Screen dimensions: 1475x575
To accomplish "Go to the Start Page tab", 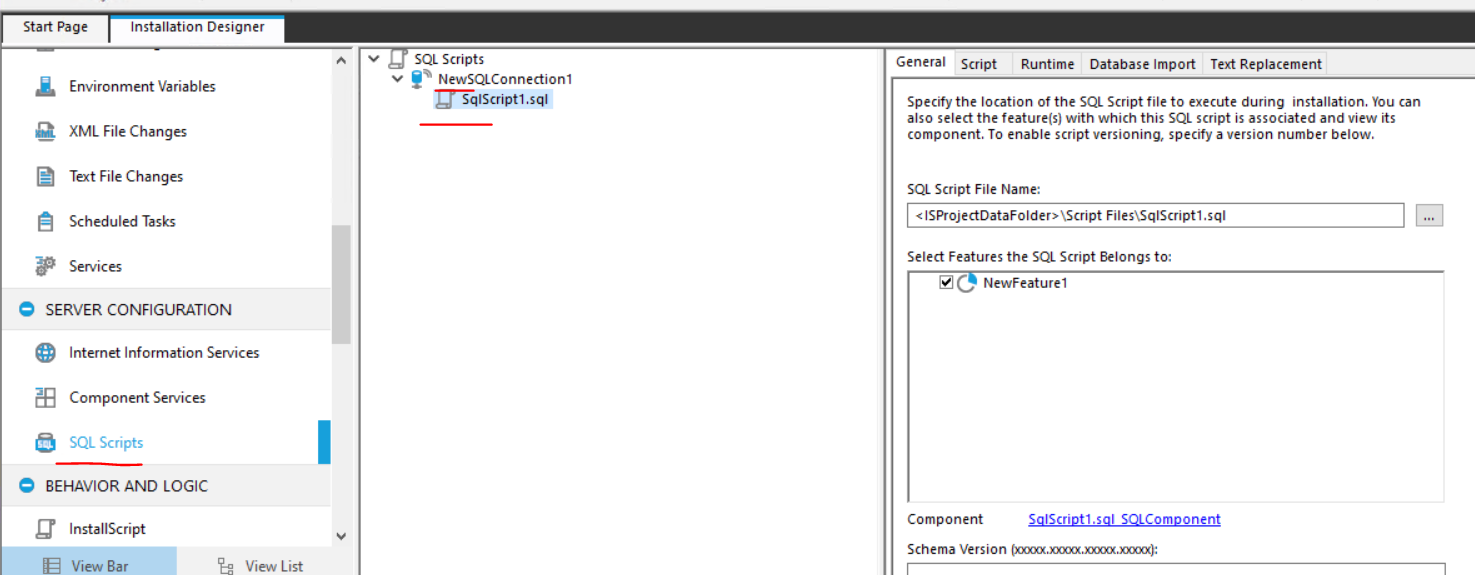I will [55, 27].
